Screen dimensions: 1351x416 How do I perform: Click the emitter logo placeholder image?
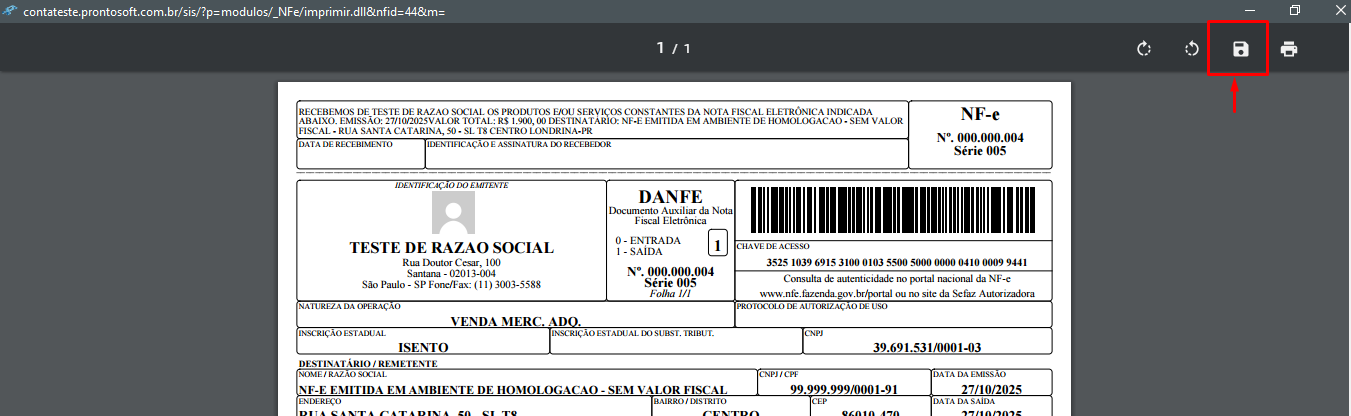click(452, 213)
